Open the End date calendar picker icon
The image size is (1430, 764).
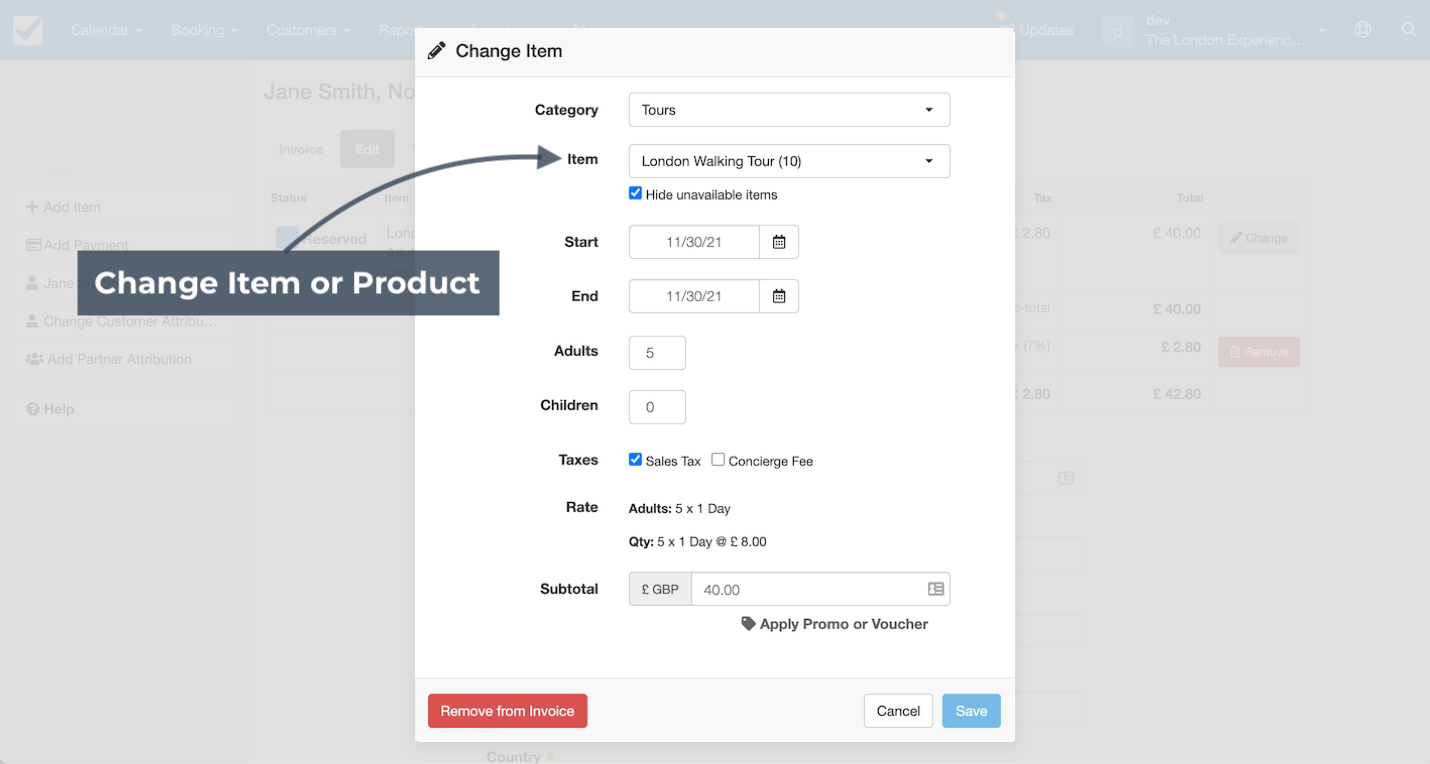pos(779,296)
